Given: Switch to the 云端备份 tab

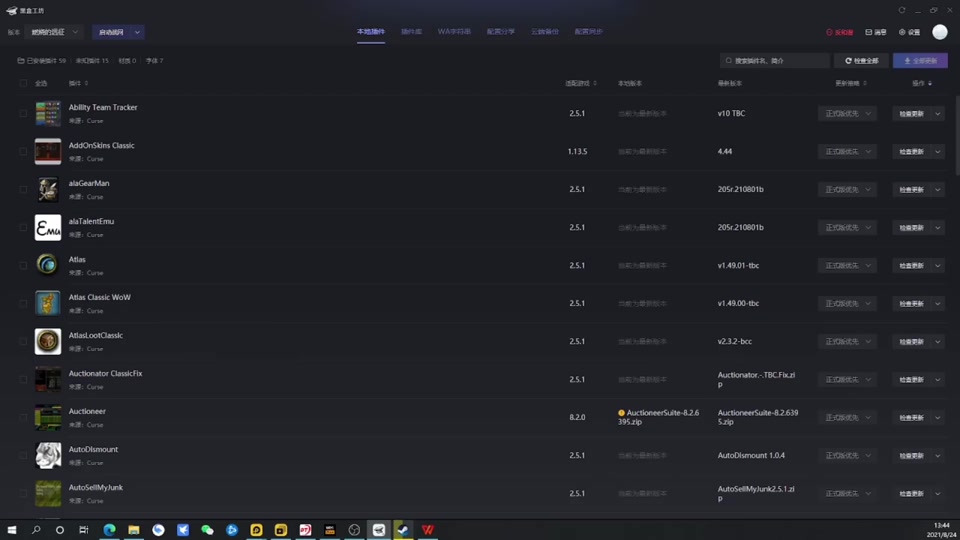Looking at the screenshot, I should click(545, 32).
